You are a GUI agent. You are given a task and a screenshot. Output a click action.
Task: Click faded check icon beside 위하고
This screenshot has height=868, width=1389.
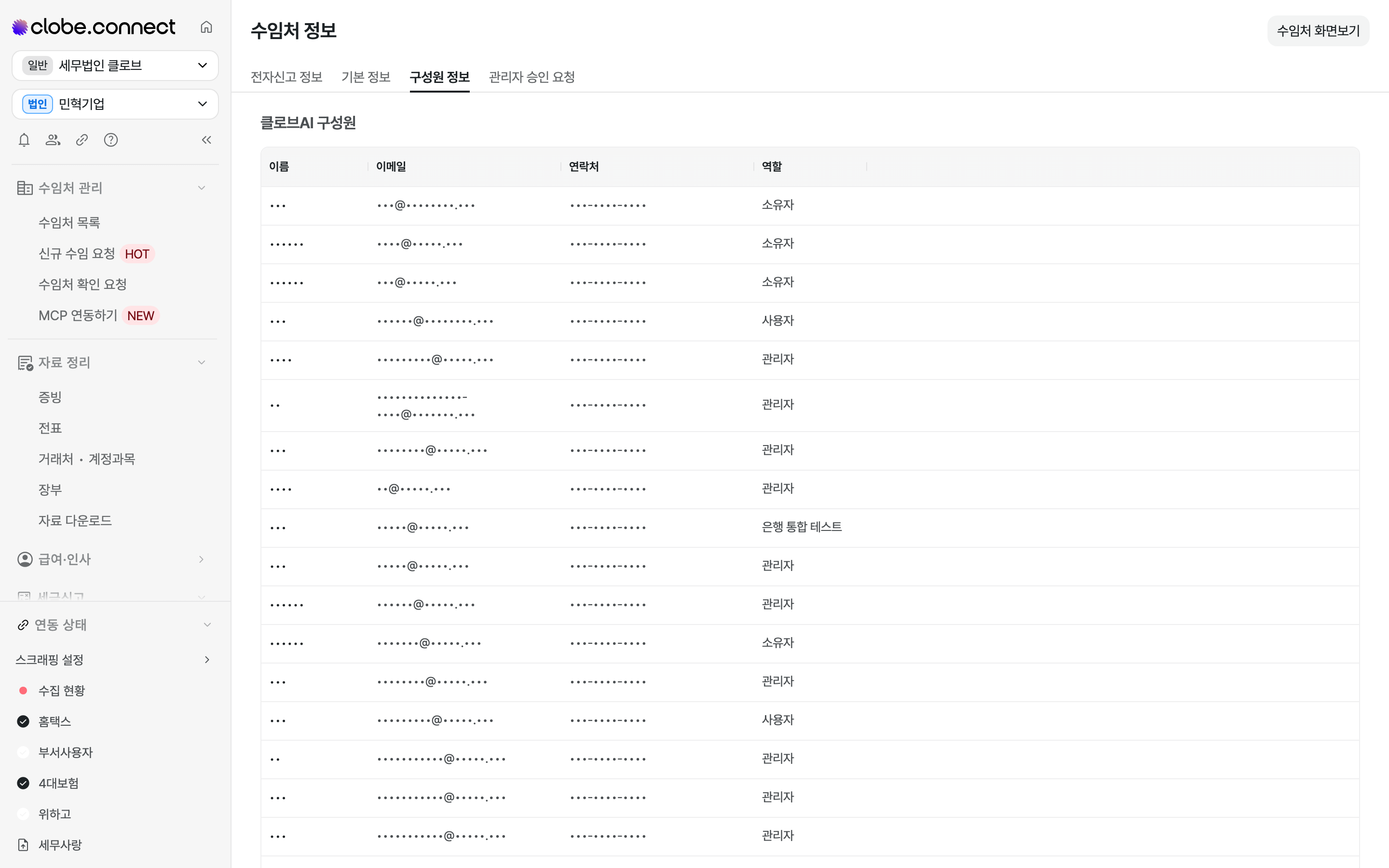coord(23,814)
